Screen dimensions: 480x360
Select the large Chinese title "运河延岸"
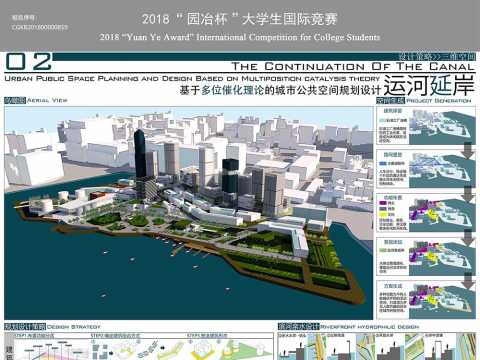tap(429, 85)
